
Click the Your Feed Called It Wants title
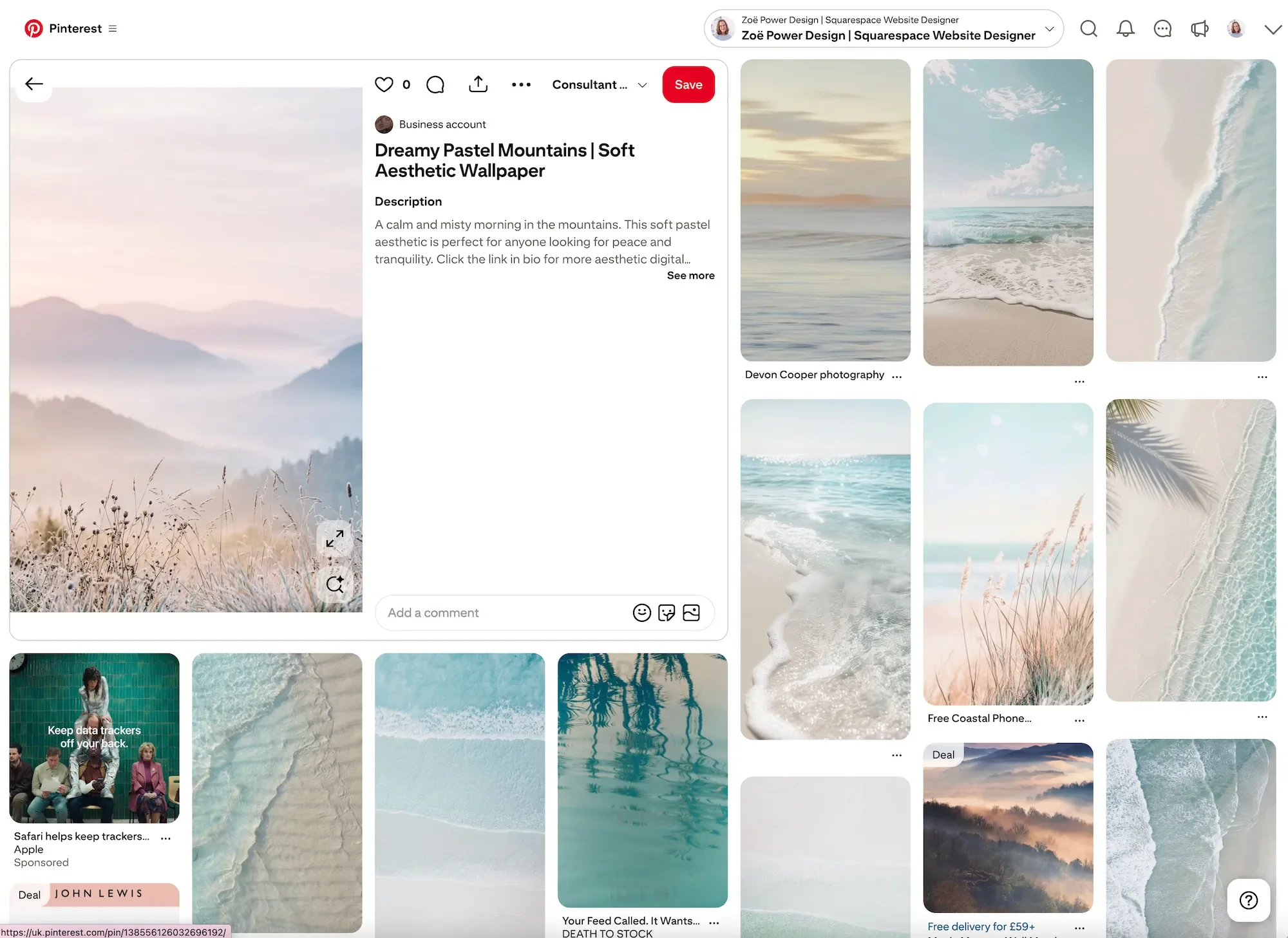(630, 921)
